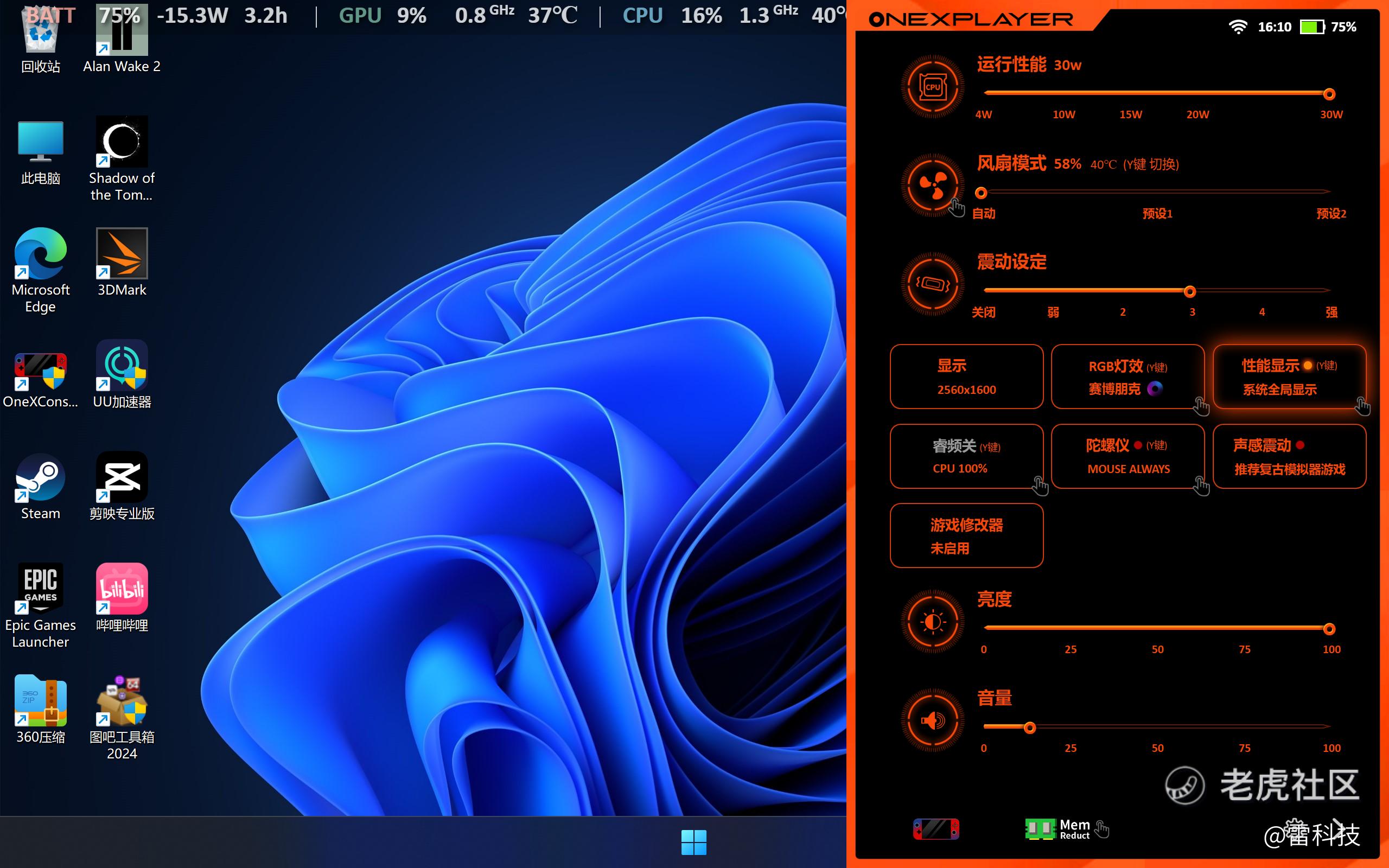Screen dimensions: 1389x868
Task: Open the 游戏修改器 tile
Action: (x=966, y=535)
